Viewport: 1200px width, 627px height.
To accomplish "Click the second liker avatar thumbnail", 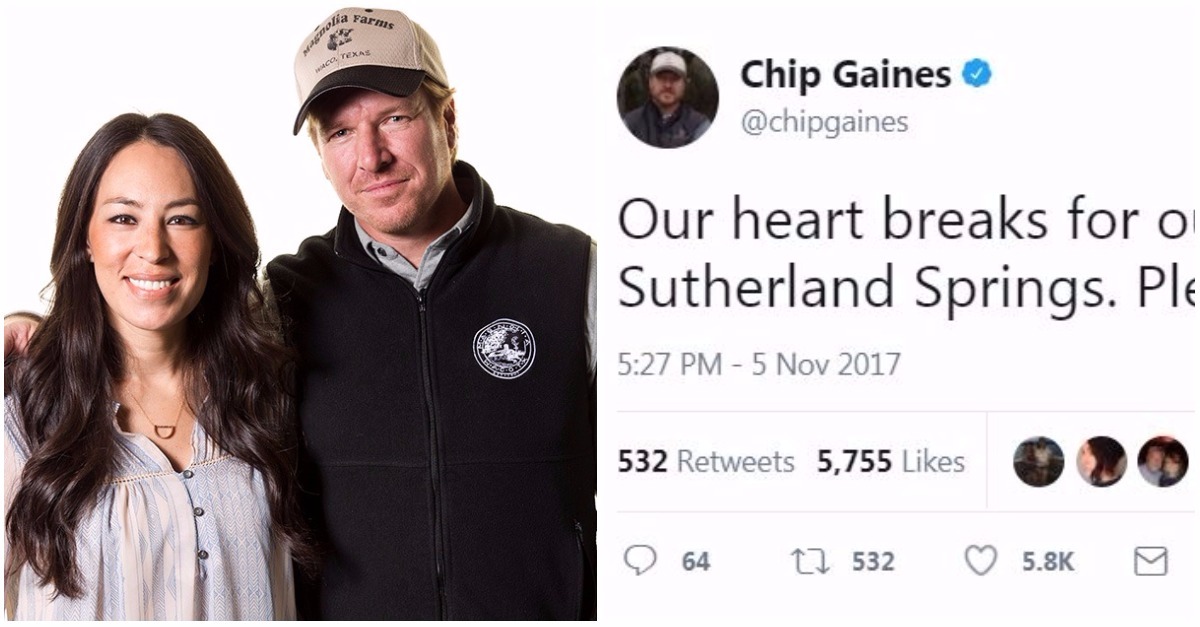I will click(1101, 461).
